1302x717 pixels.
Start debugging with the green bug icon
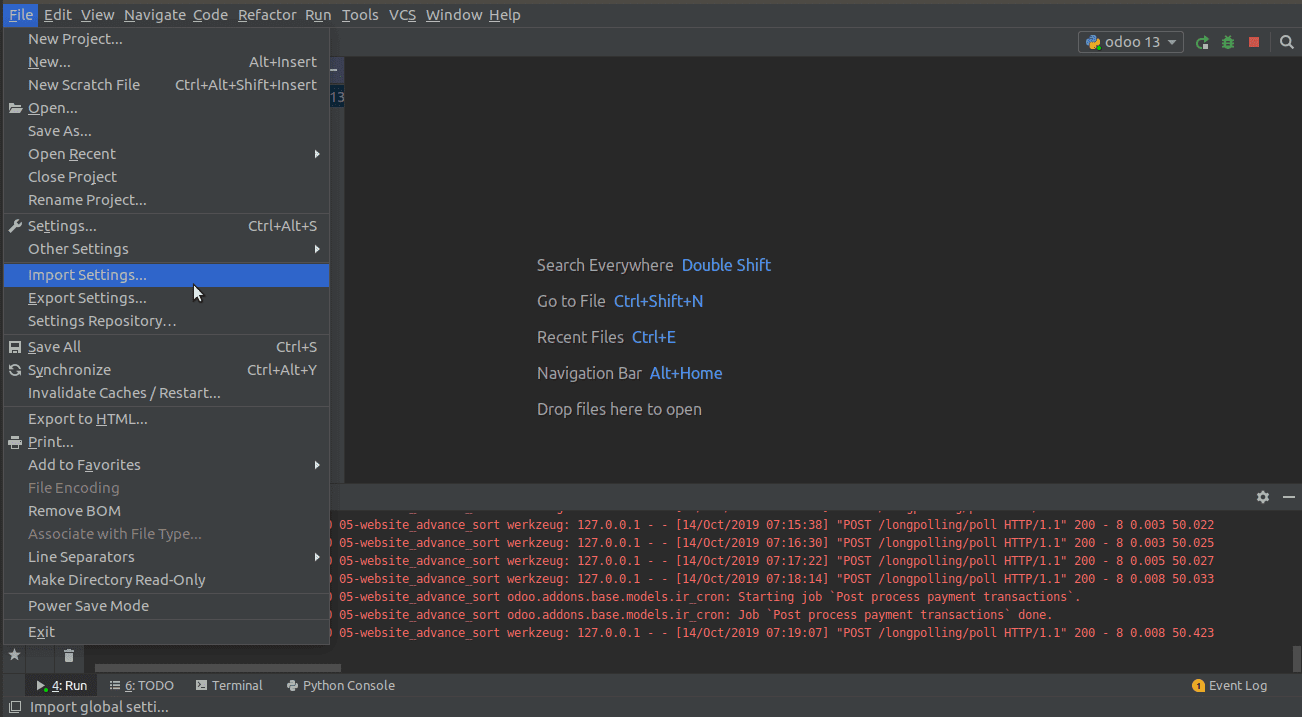(x=1228, y=42)
